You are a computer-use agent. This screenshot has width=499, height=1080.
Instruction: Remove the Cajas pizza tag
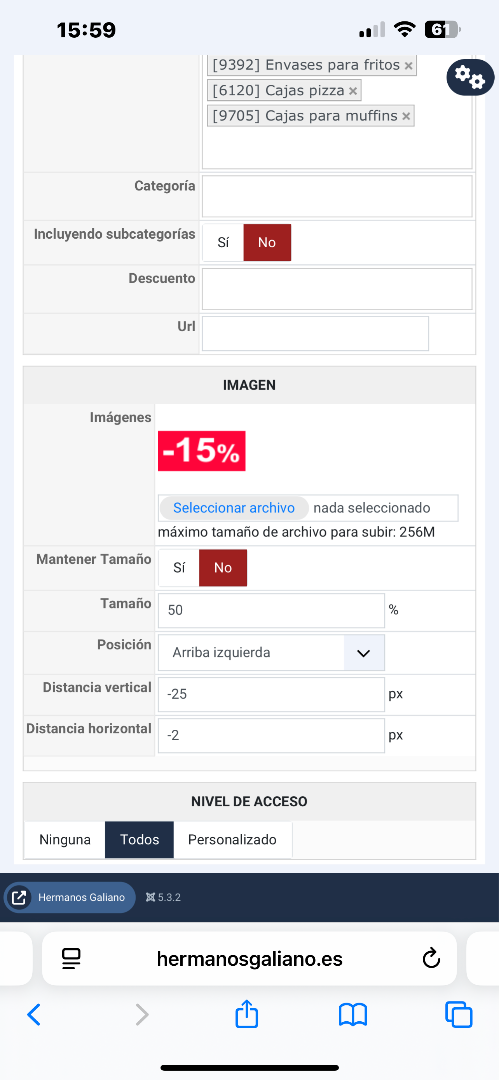pos(352,91)
